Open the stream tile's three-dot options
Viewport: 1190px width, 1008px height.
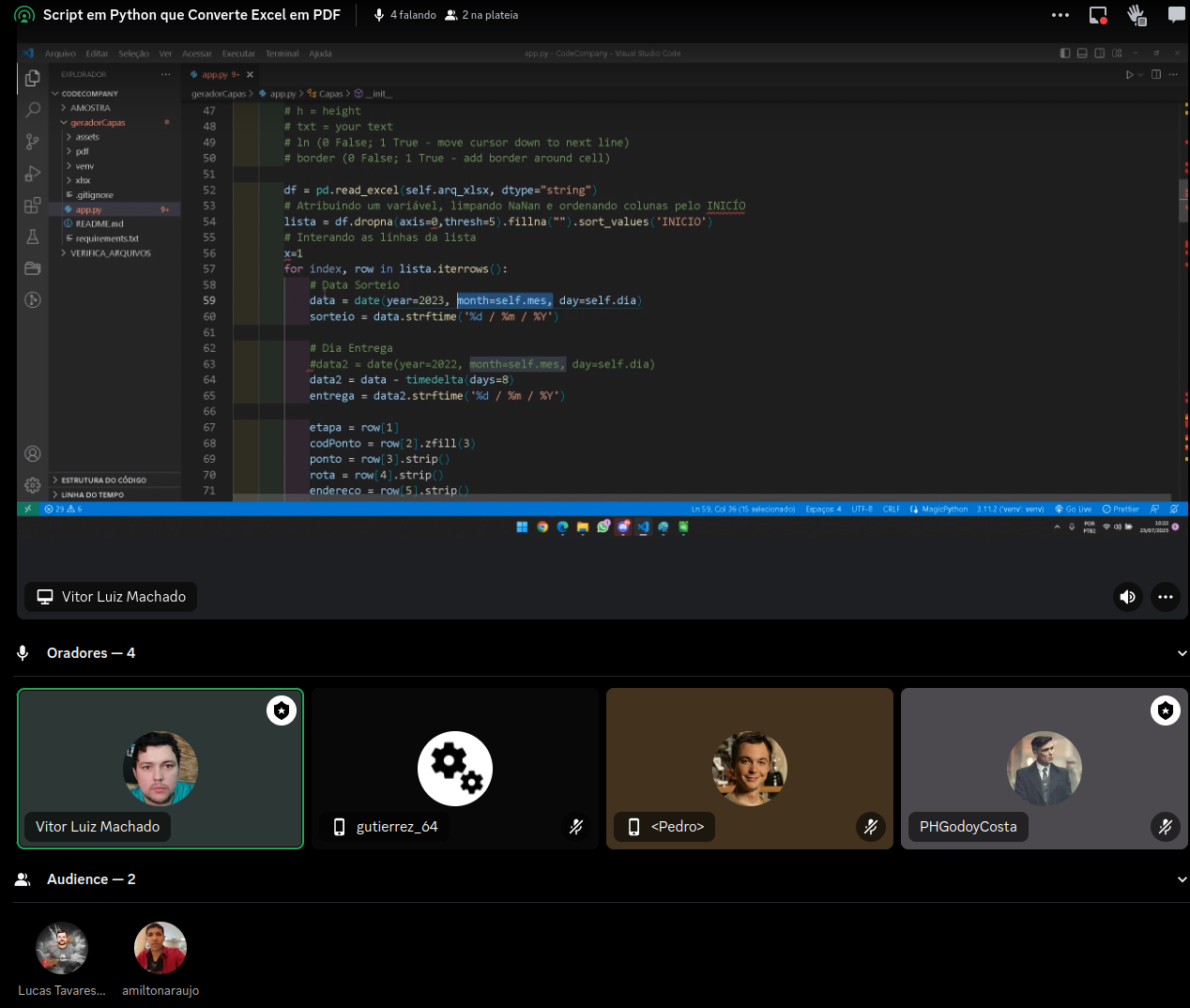pyautogui.click(x=1165, y=597)
